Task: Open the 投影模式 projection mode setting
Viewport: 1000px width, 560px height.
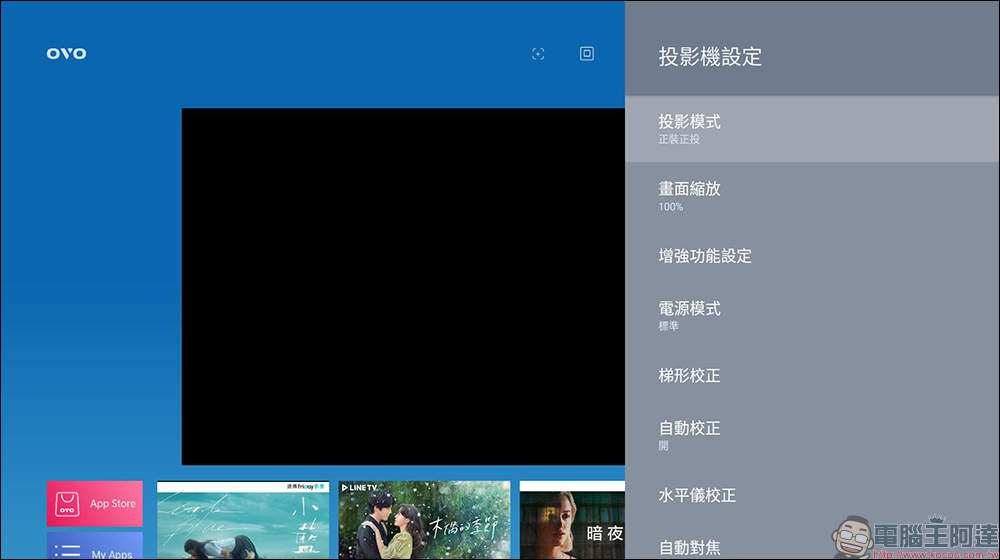Action: [x=812, y=129]
